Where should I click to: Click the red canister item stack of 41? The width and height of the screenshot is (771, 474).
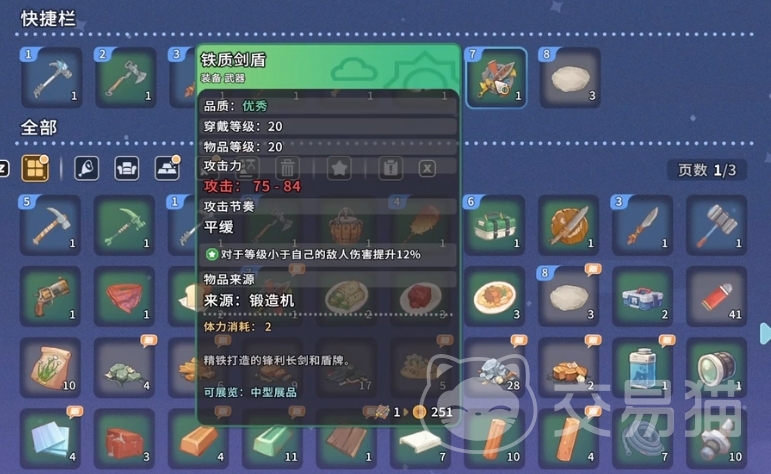click(716, 296)
